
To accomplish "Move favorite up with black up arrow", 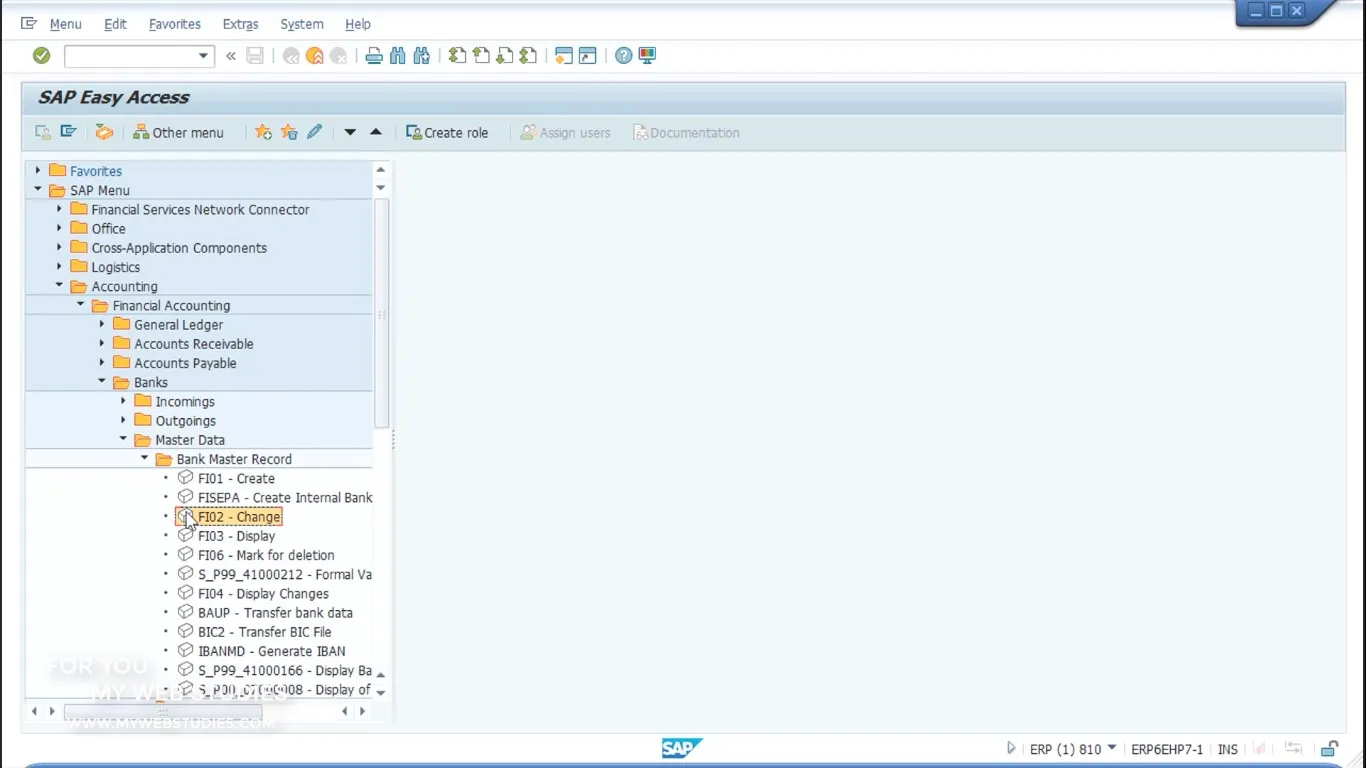I will (376, 132).
